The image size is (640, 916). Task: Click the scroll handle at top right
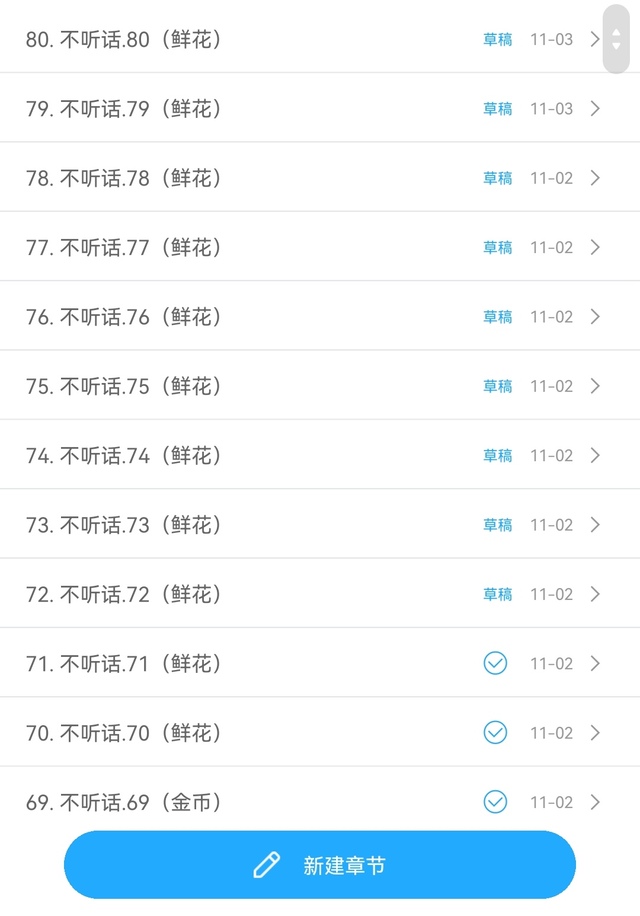click(616, 39)
